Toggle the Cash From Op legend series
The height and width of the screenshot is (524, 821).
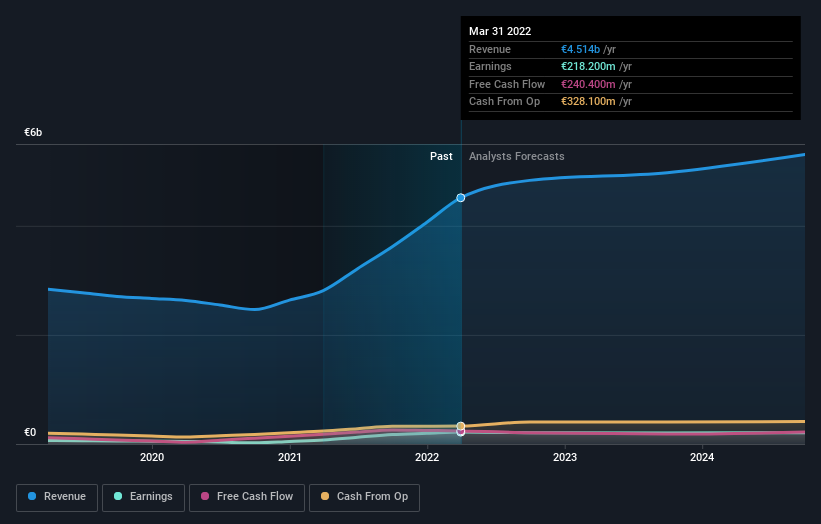(x=364, y=497)
